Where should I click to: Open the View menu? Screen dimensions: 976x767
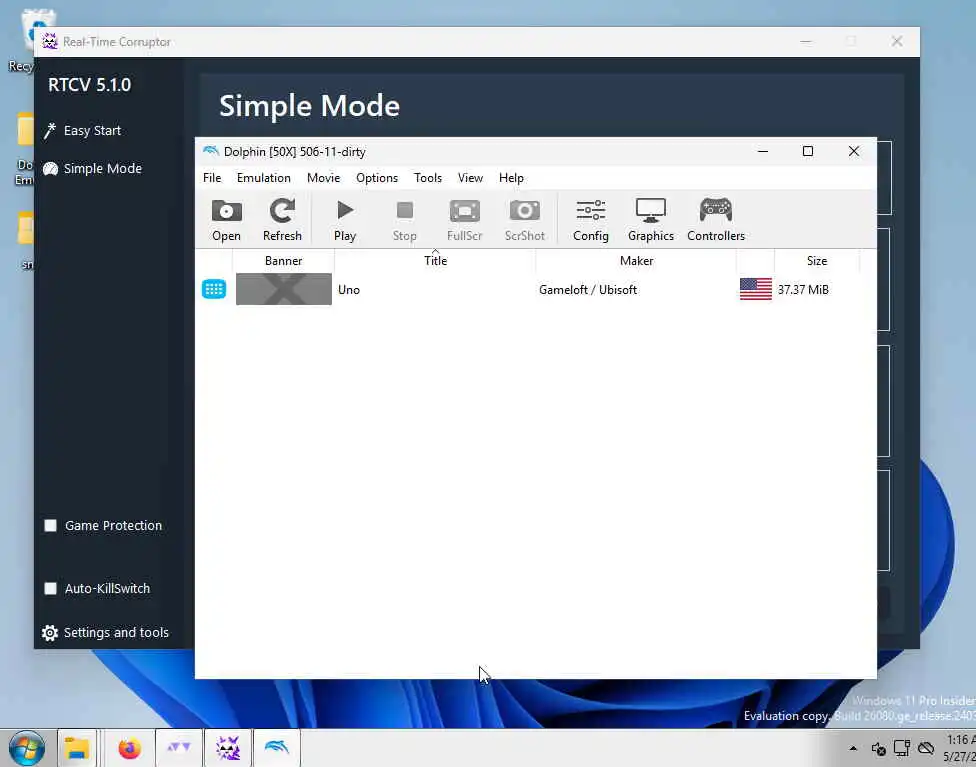470,178
